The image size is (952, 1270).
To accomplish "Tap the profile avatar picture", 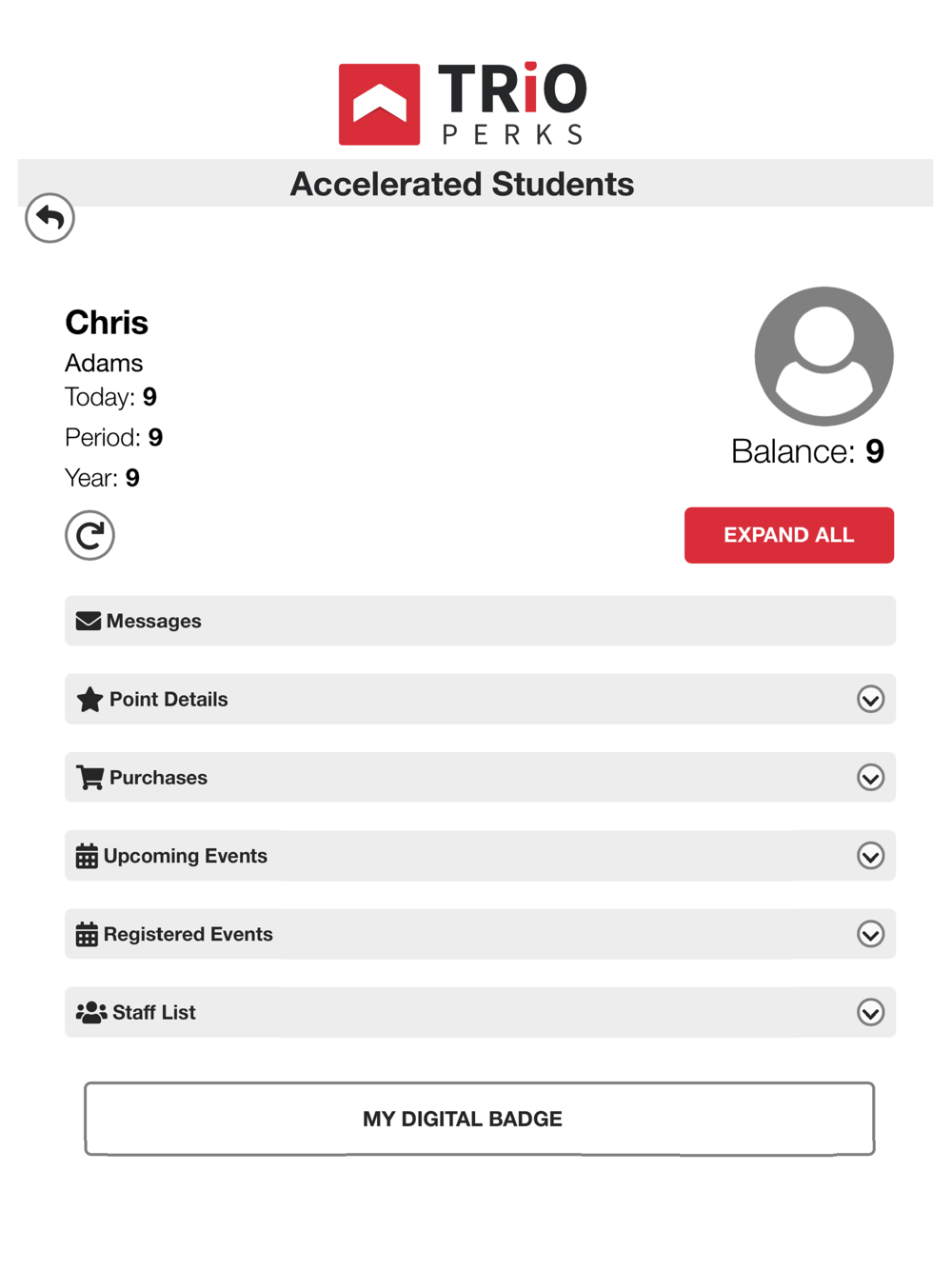I will coord(823,356).
